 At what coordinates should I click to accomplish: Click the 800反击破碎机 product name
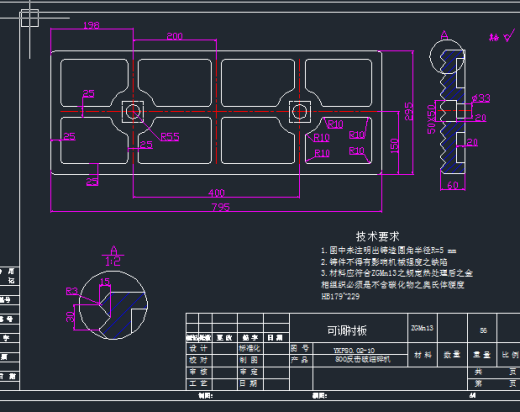[363, 359]
